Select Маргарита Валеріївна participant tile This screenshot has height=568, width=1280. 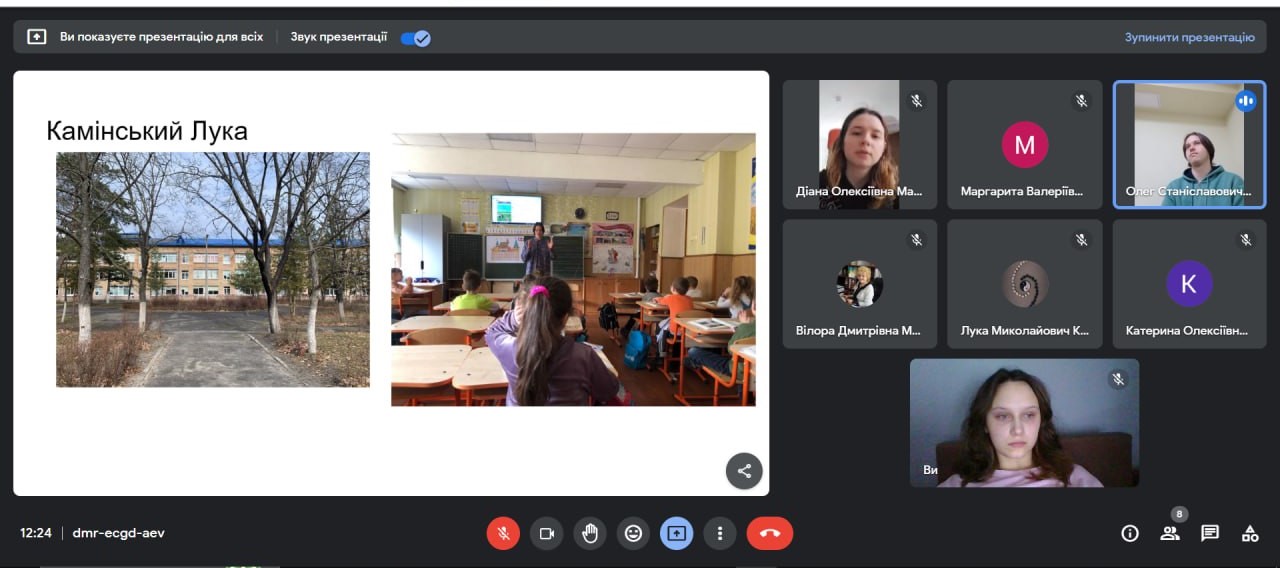click(x=1025, y=145)
